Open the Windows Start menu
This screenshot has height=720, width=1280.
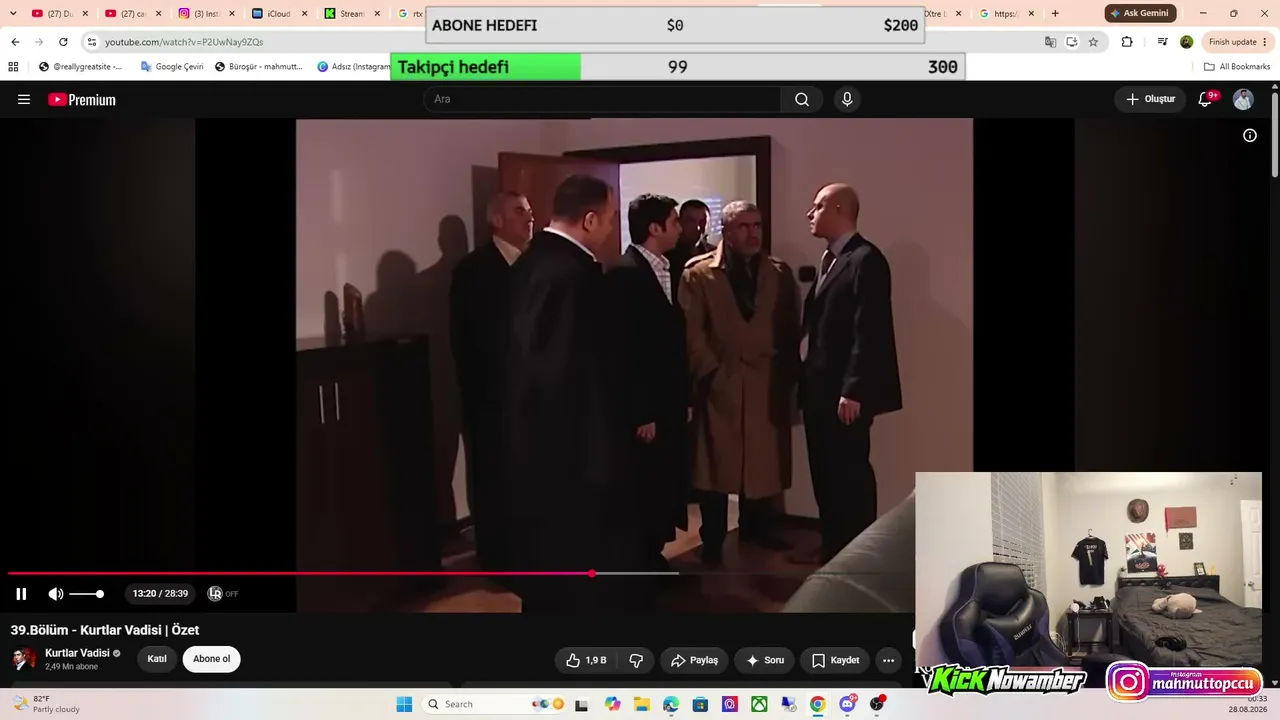coord(404,704)
